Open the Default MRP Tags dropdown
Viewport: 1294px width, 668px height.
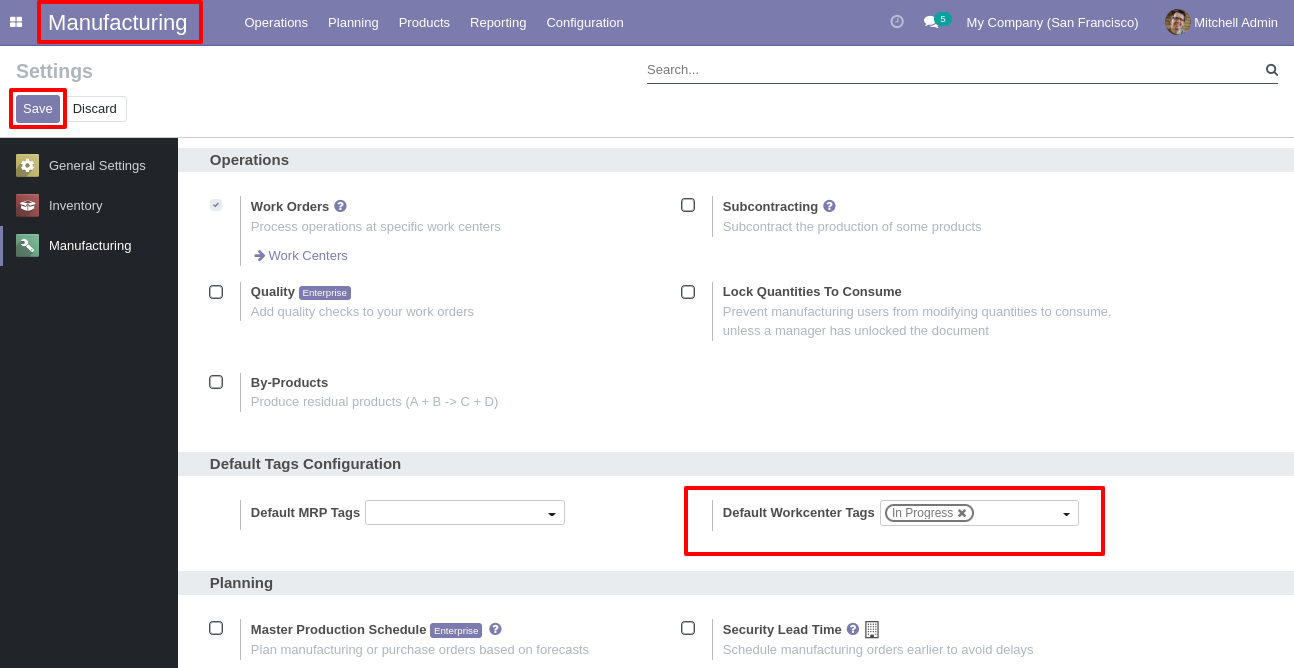pos(465,513)
